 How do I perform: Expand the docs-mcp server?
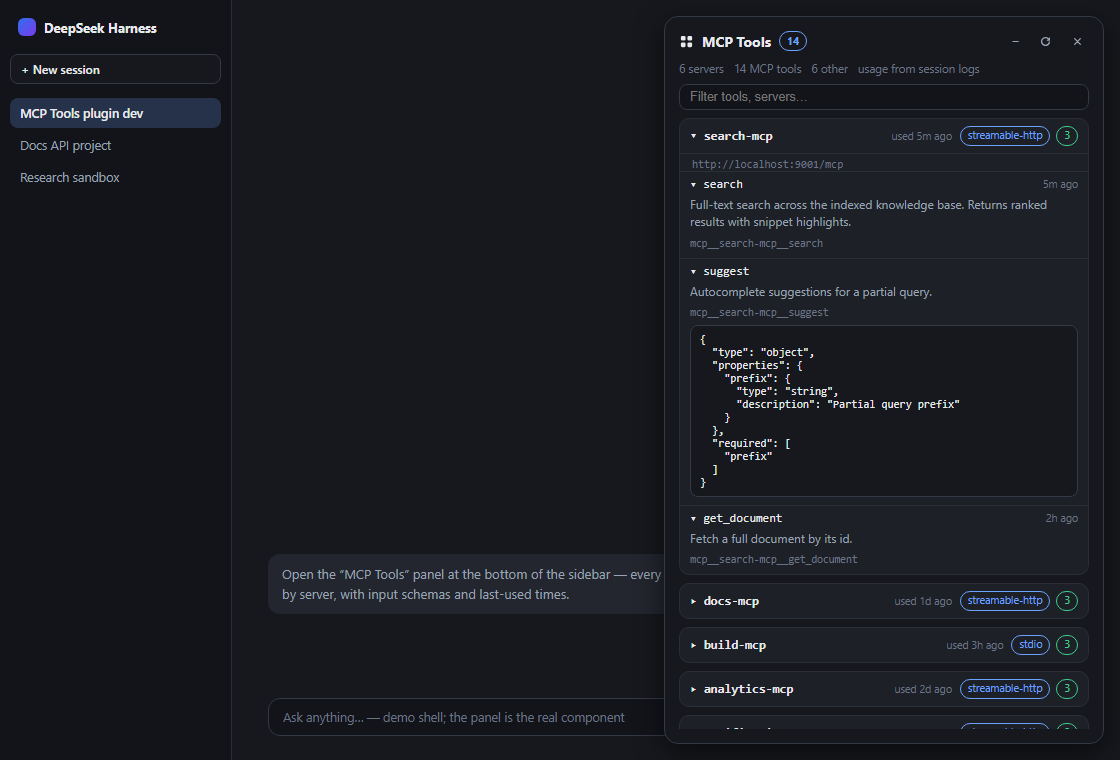tap(694, 601)
